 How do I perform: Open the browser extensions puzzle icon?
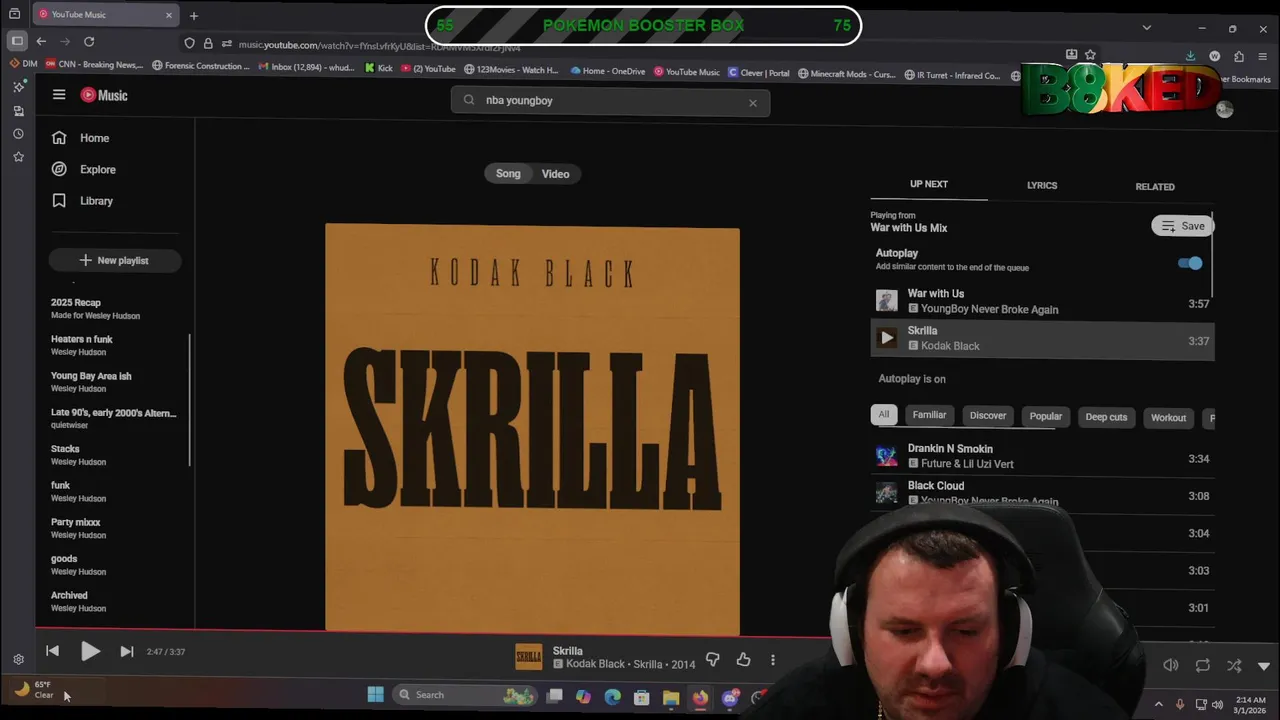pos(1239,56)
